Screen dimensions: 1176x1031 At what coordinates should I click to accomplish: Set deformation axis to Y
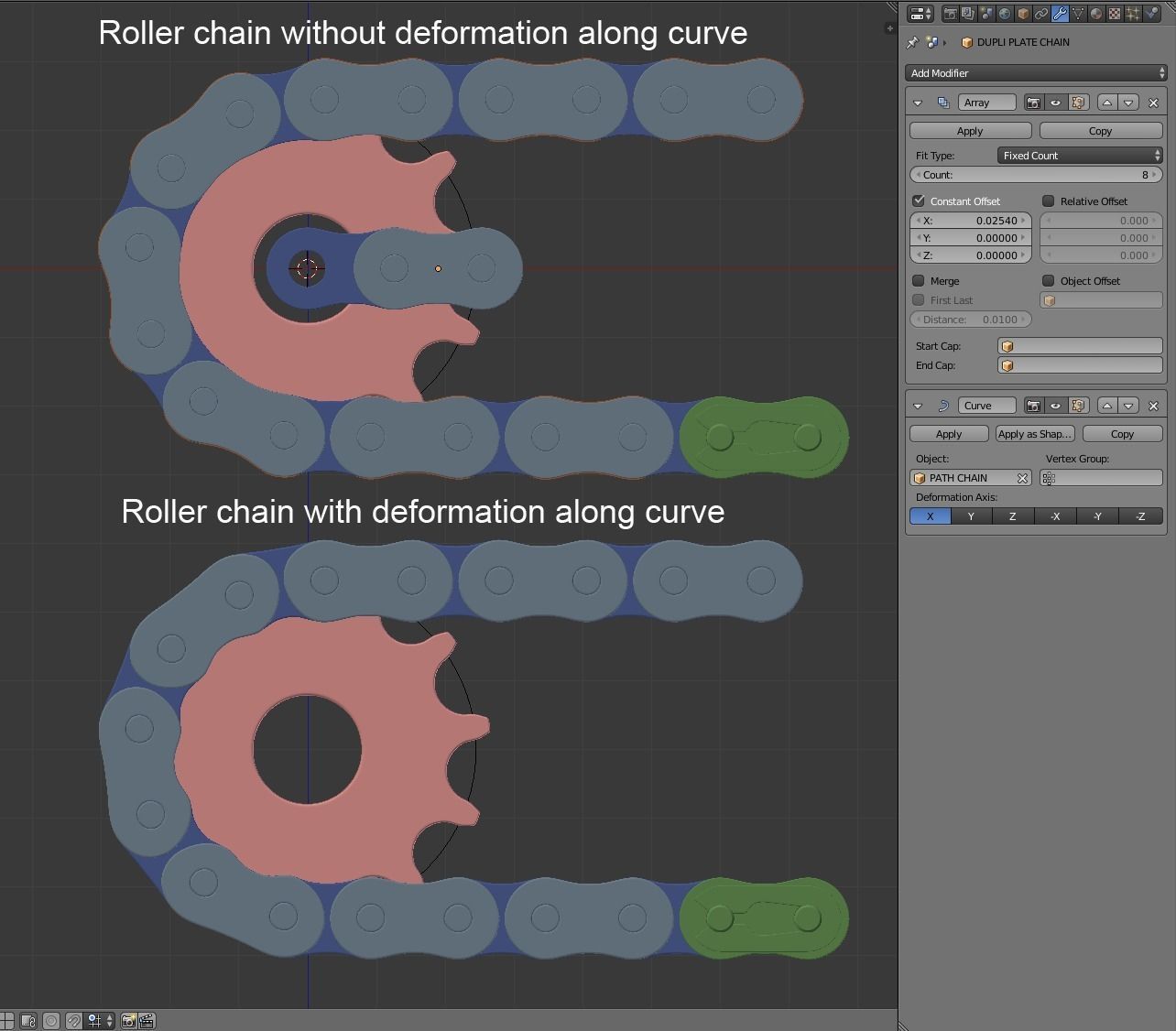[971, 516]
